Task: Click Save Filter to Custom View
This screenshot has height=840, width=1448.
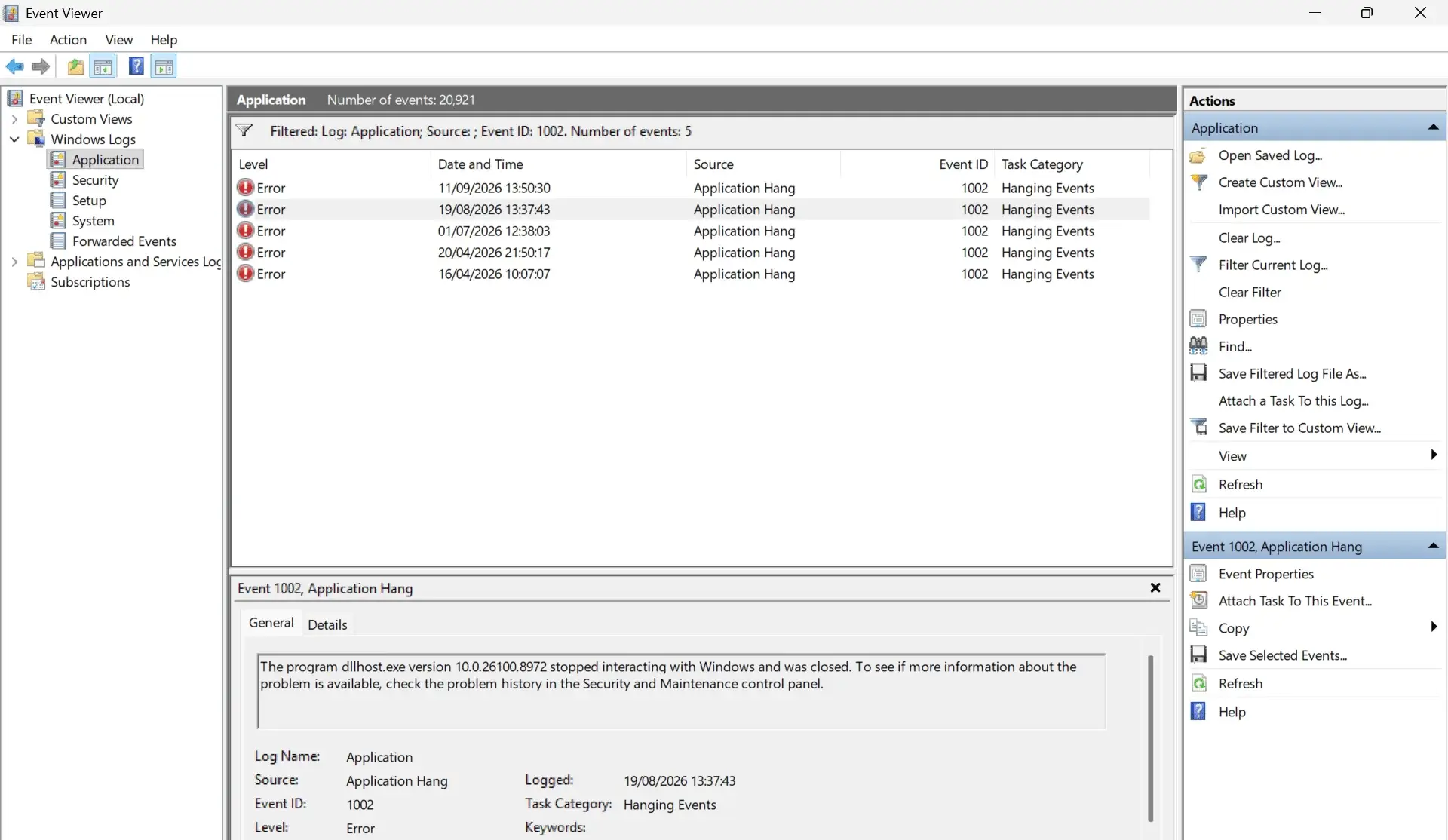Action: click(x=1299, y=428)
